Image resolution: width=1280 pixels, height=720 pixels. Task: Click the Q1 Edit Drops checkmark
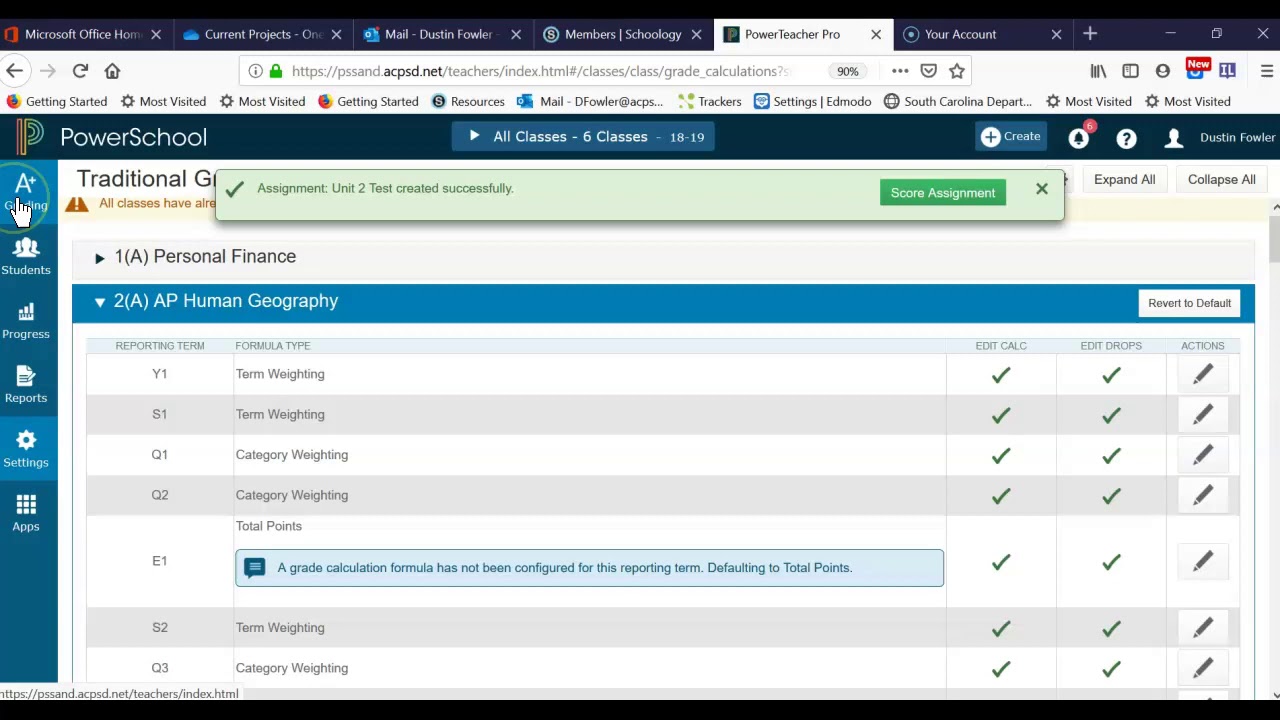pos(1111,456)
